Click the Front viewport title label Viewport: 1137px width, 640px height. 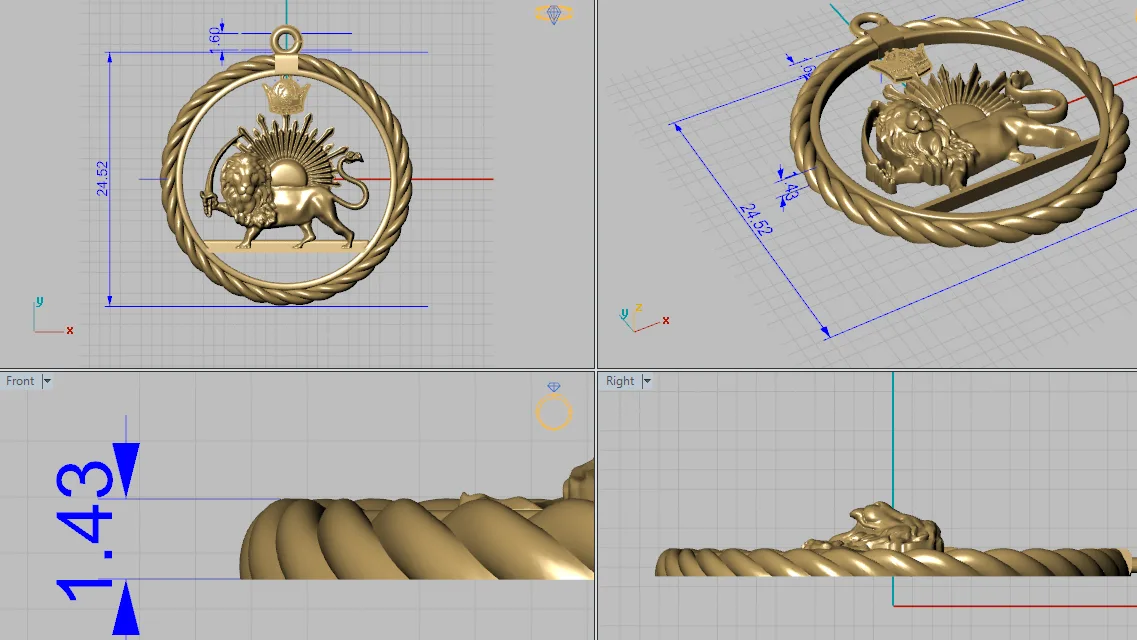tap(20, 381)
